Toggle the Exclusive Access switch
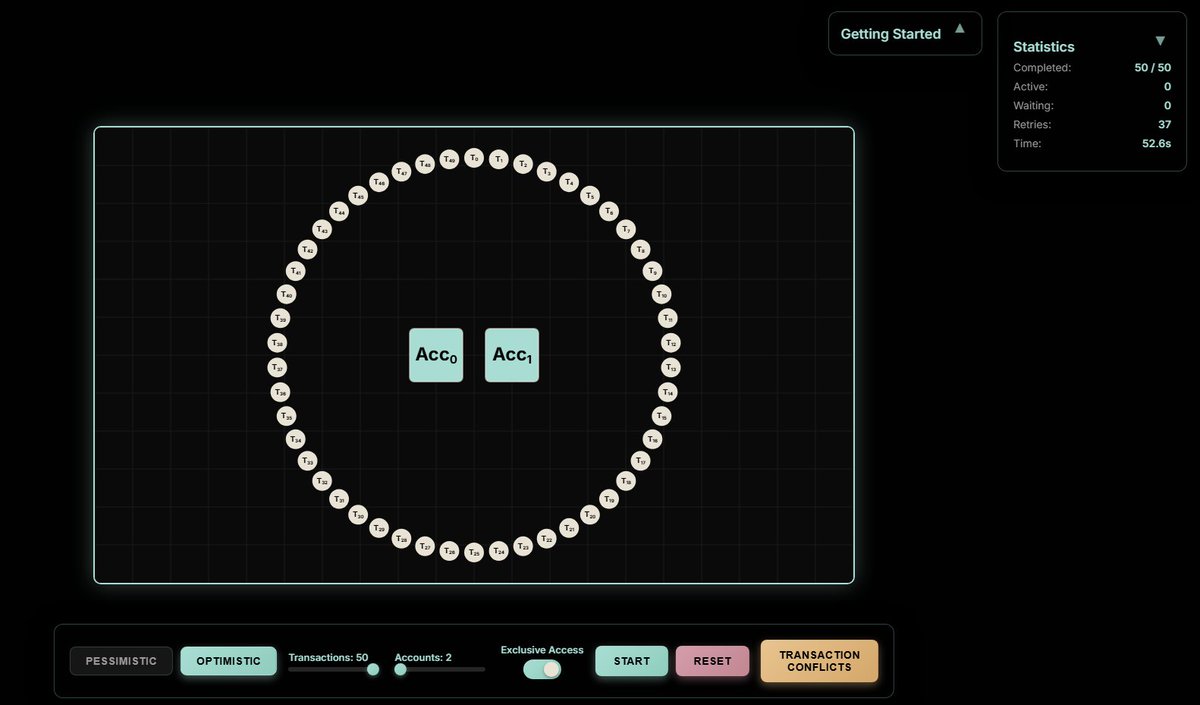 (x=542, y=669)
